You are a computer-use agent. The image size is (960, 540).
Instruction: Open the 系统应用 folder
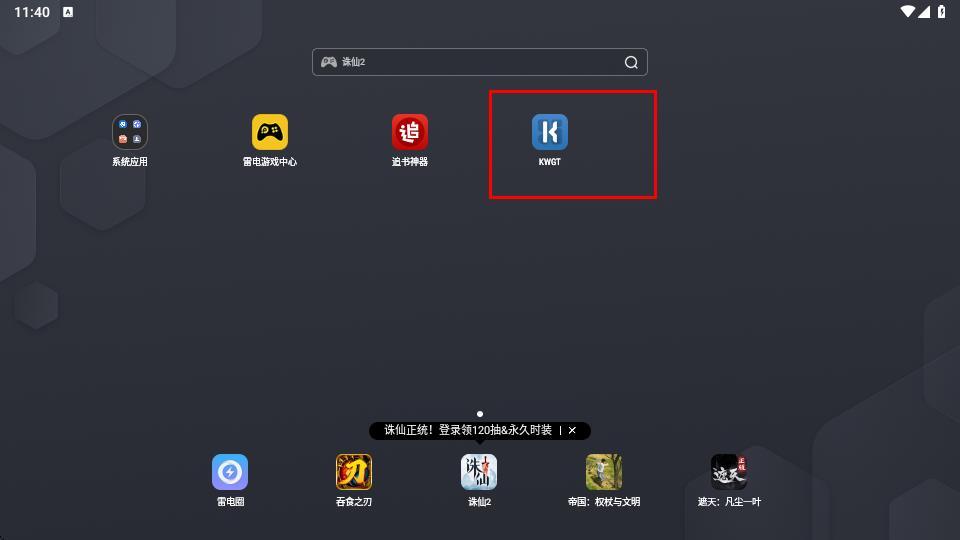click(x=130, y=132)
